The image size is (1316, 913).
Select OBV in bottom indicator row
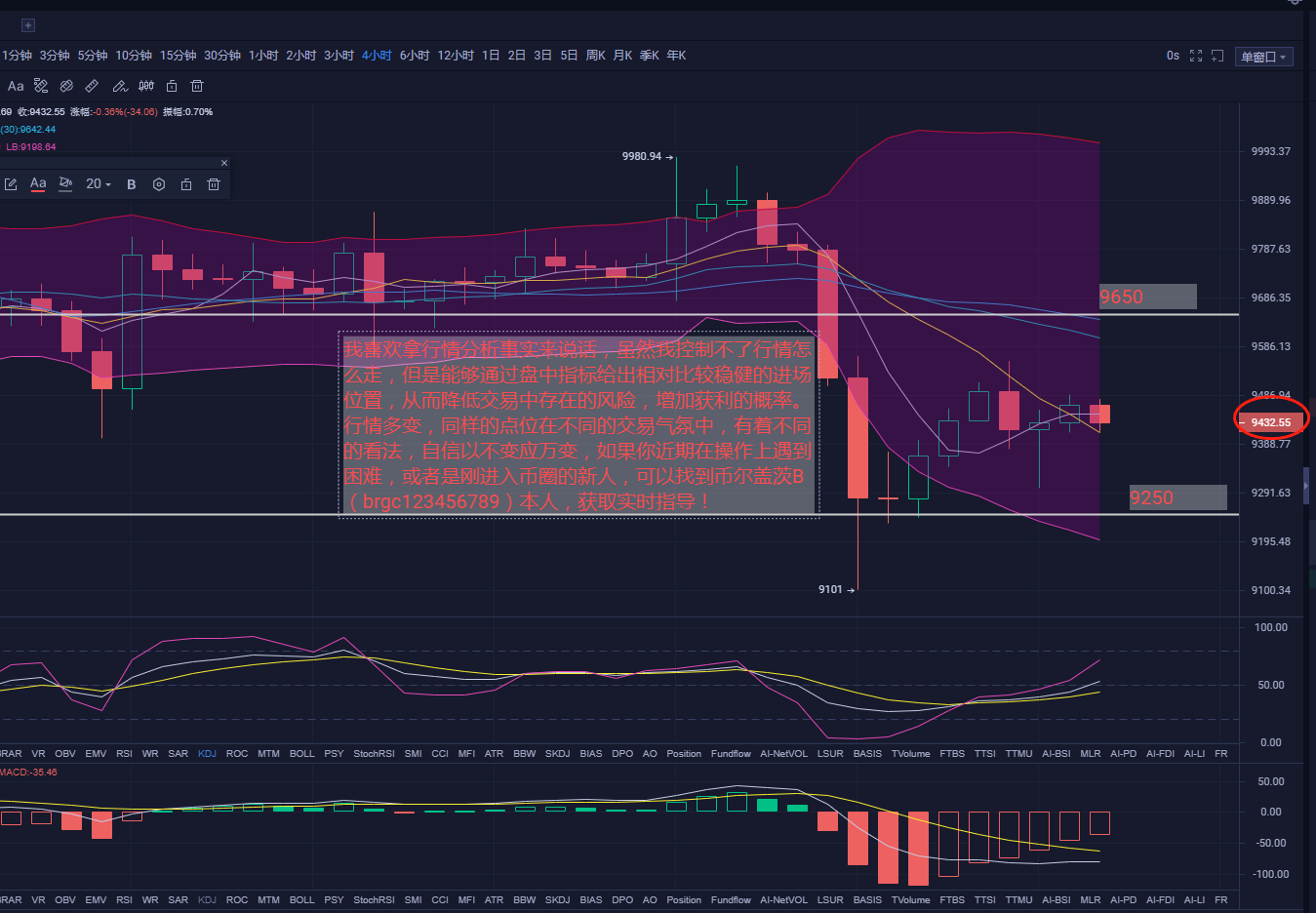click(x=65, y=900)
